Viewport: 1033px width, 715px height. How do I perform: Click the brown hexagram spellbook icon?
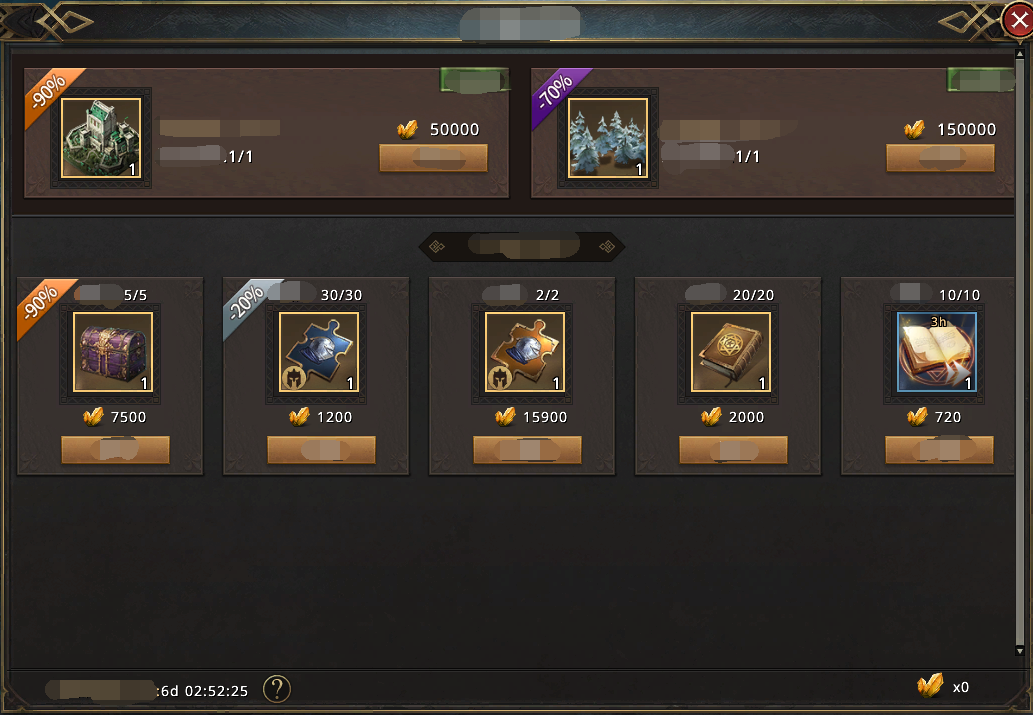click(731, 352)
